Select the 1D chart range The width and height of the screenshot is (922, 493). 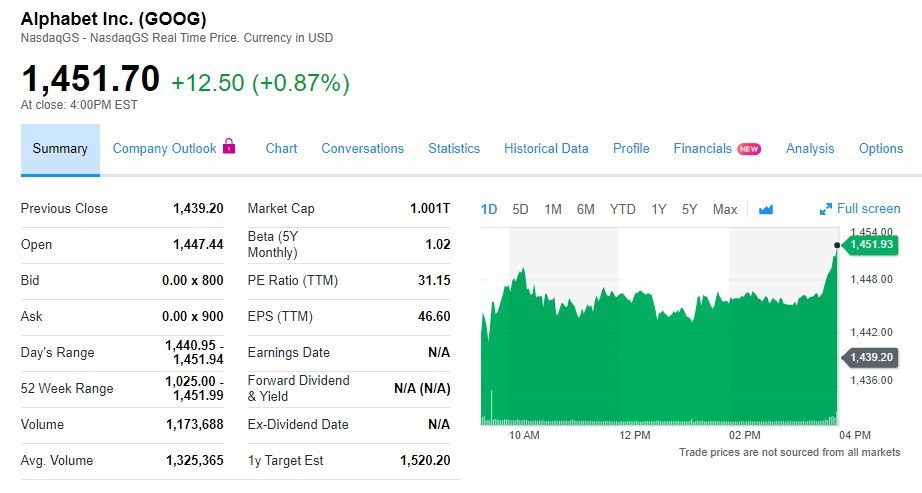coord(489,209)
